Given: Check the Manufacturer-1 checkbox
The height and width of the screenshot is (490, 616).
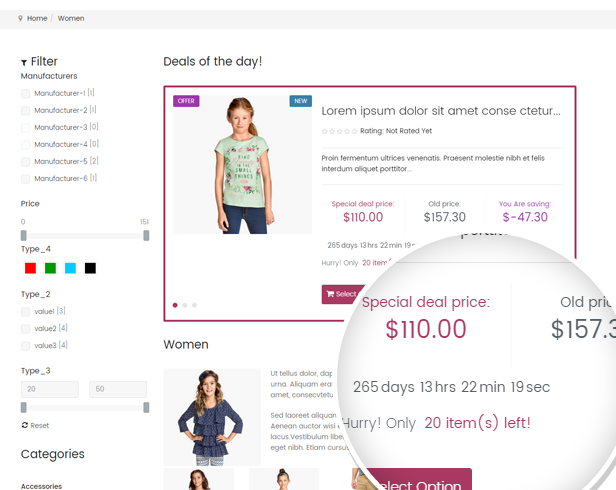Looking at the screenshot, I should 26,94.
